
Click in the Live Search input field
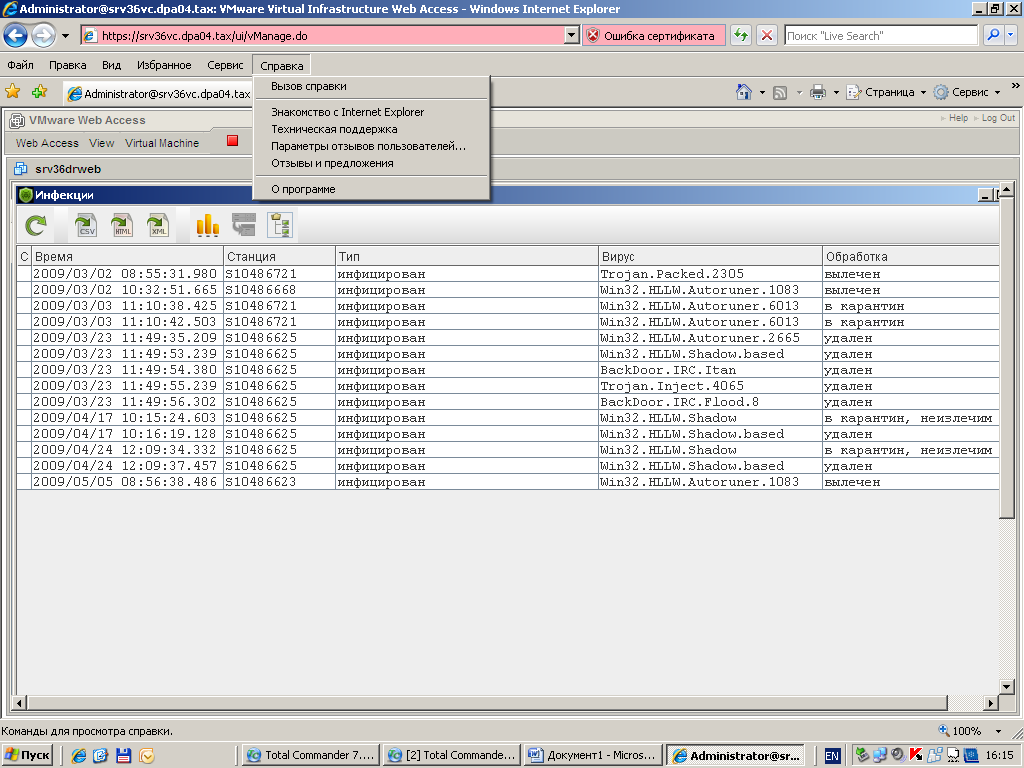point(880,35)
